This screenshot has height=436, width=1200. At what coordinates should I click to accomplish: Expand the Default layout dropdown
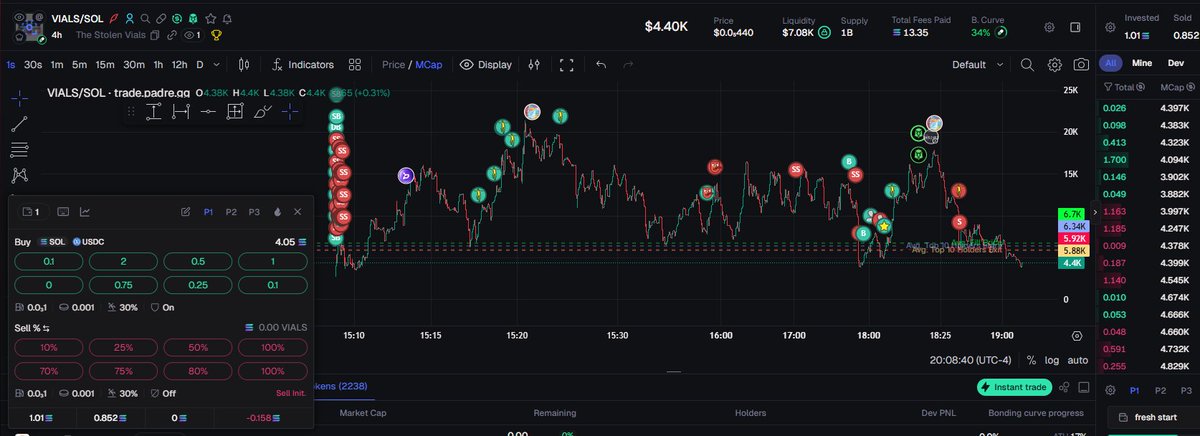coord(978,65)
